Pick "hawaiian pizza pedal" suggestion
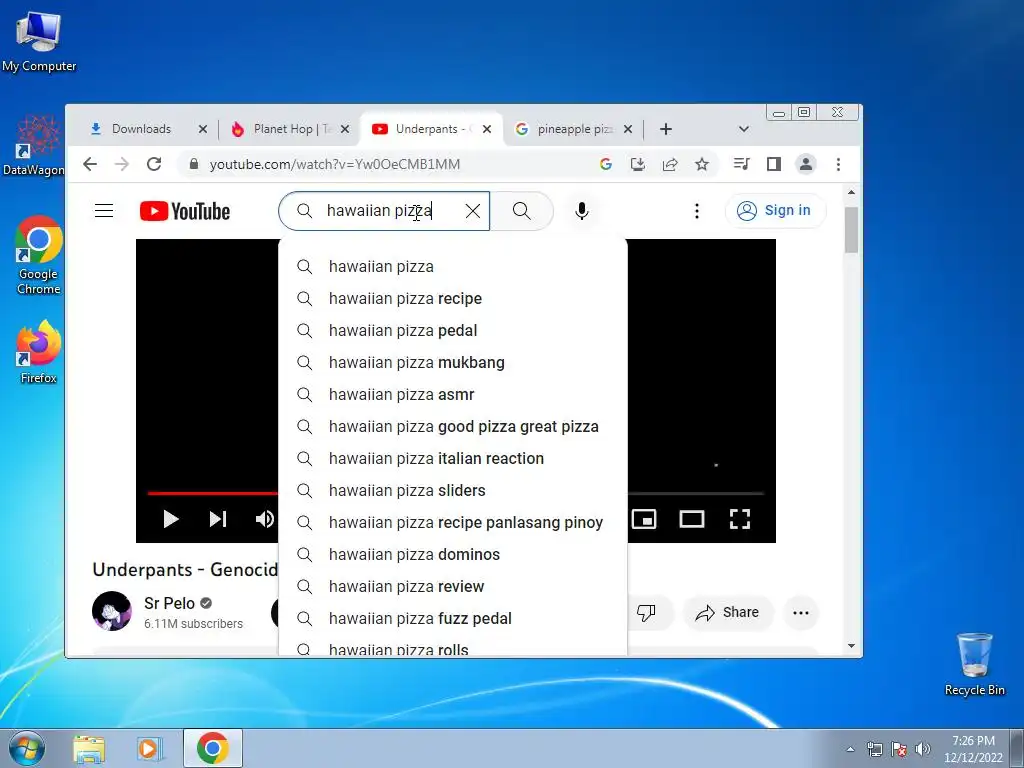The width and height of the screenshot is (1024, 768). [453, 330]
